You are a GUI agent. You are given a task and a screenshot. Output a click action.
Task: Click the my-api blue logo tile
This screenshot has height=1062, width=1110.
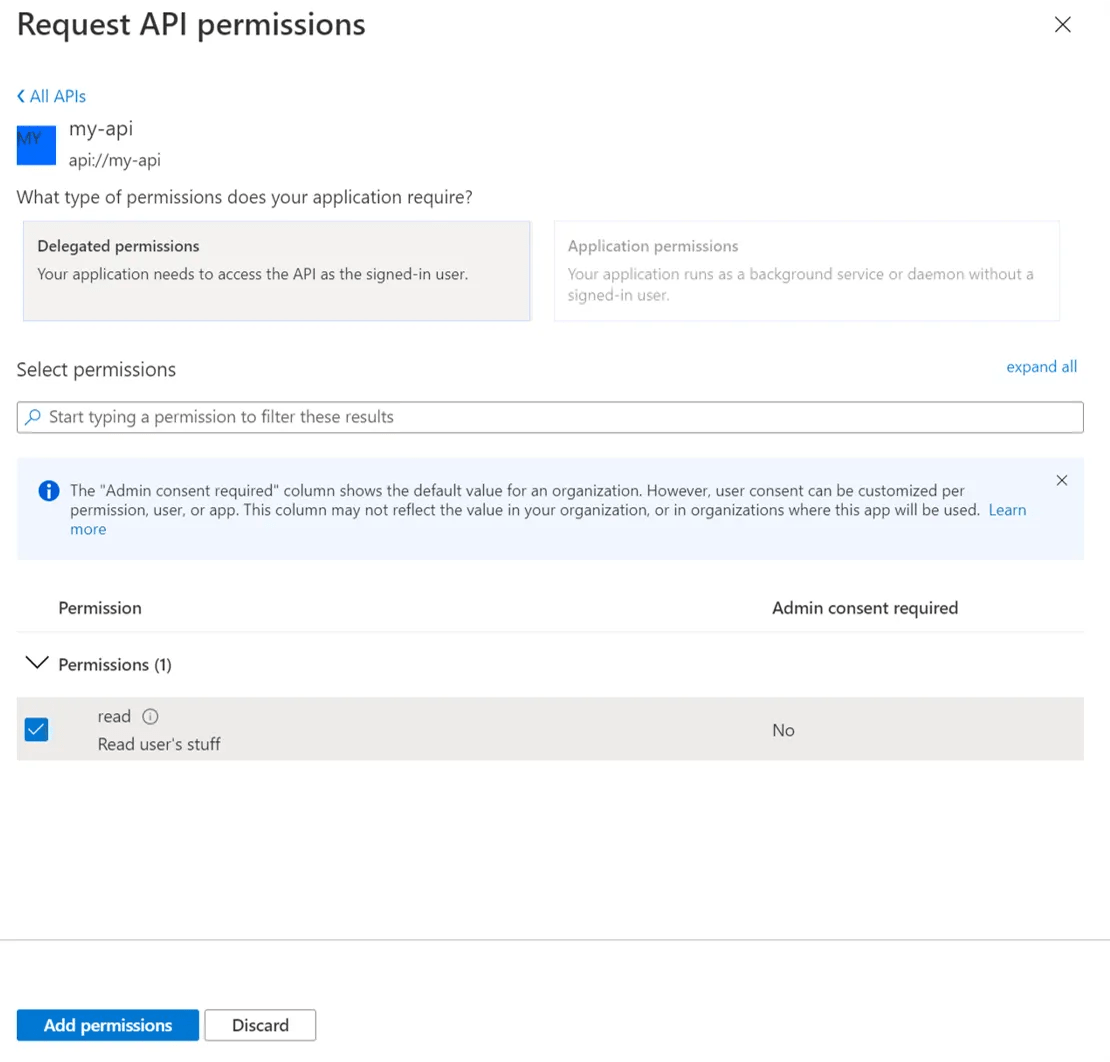[x=36, y=145]
